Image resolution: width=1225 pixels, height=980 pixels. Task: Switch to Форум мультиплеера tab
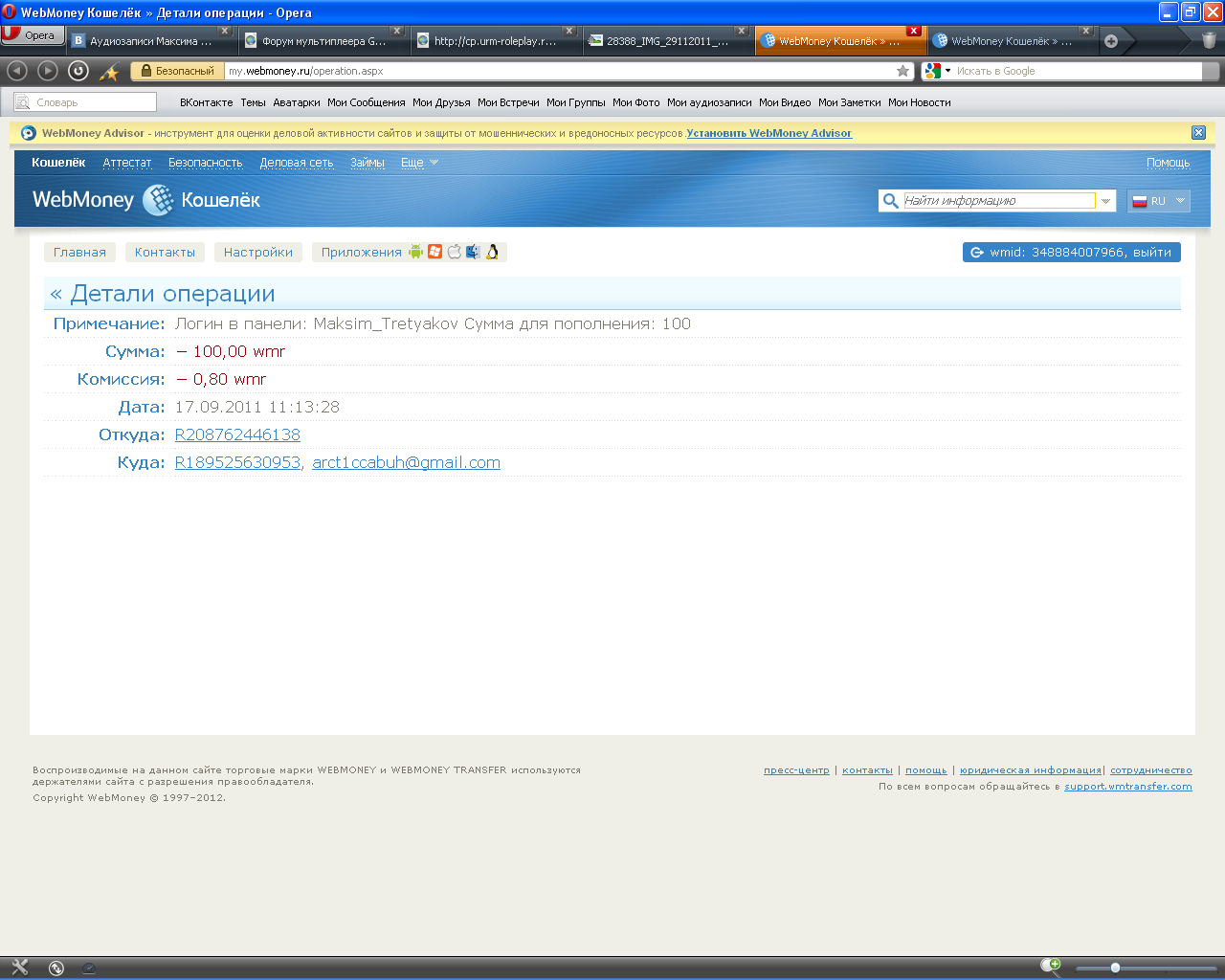tap(323, 41)
